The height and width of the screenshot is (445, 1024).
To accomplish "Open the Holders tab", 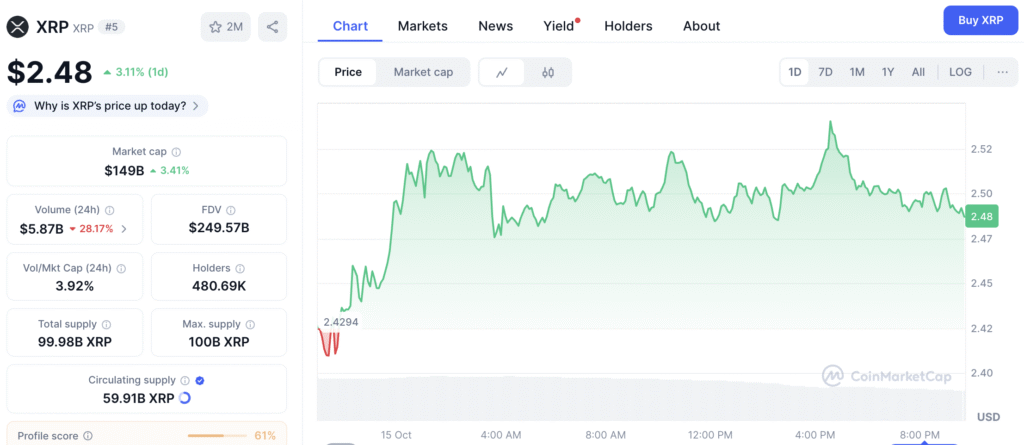I will click(x=628, y=26).
